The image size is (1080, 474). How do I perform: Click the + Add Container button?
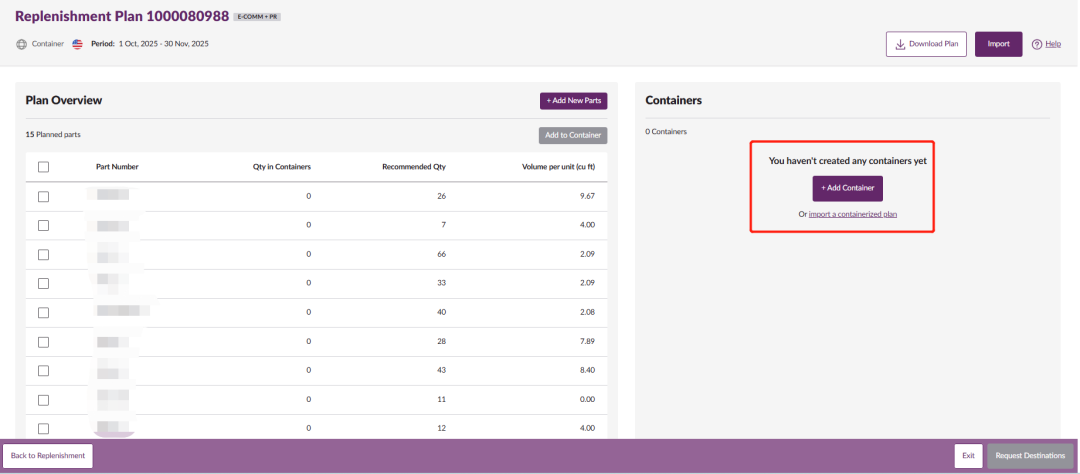tap(847, 188)
